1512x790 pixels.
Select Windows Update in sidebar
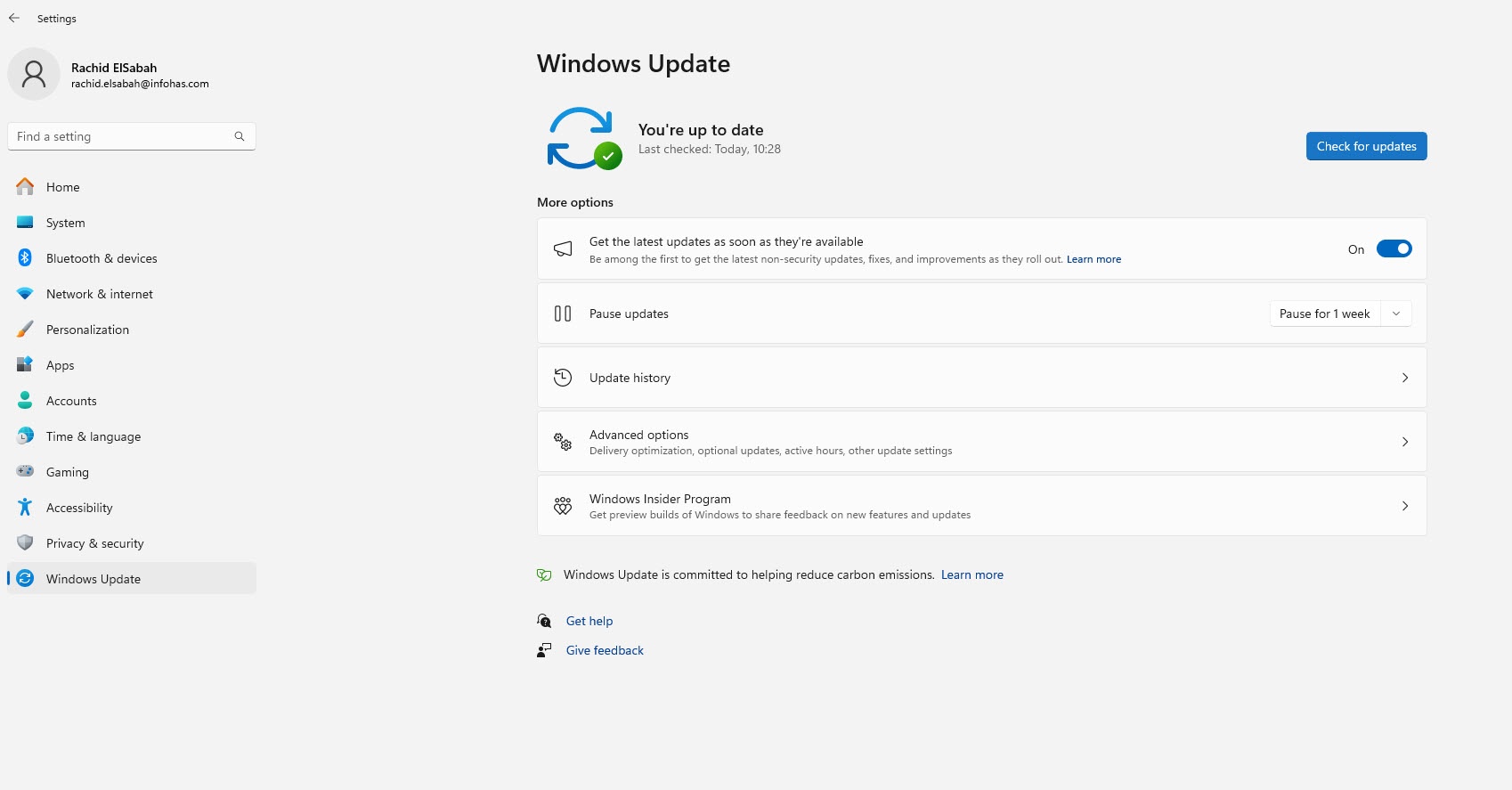click(132, 579)
